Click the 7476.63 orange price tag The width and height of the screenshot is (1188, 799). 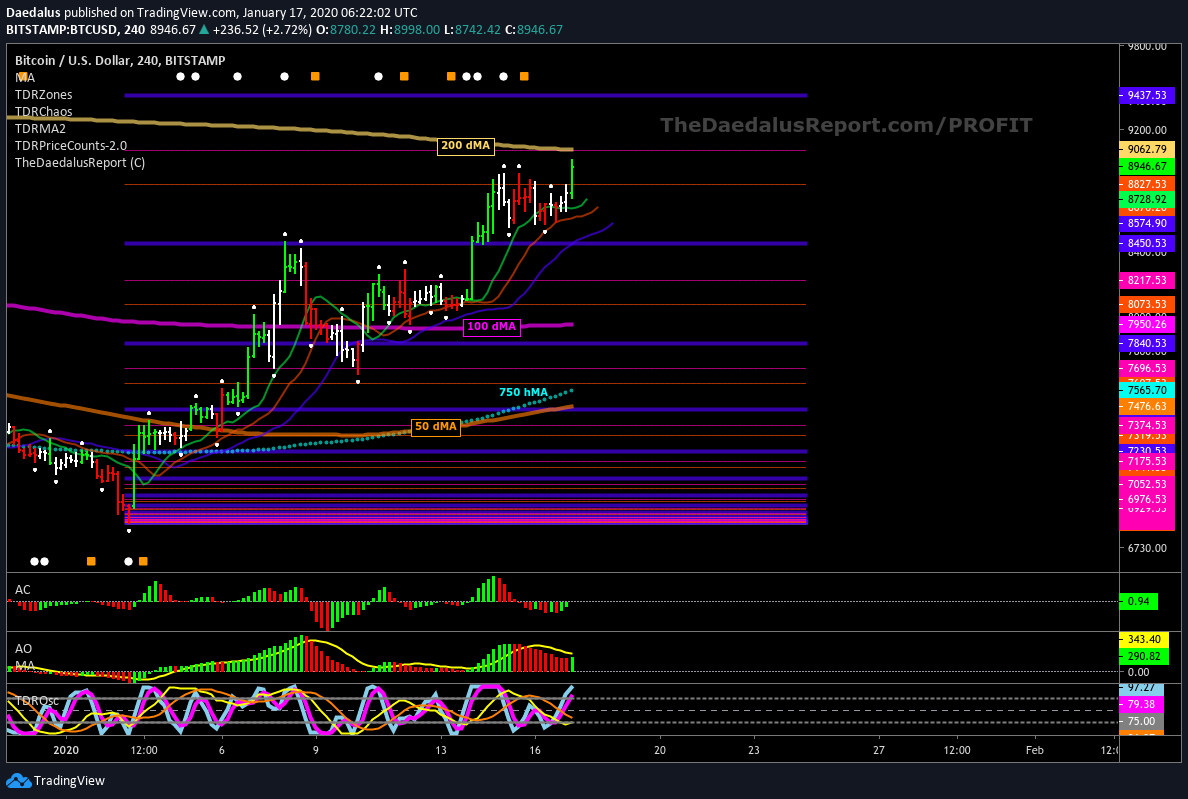click(1147, 407)
